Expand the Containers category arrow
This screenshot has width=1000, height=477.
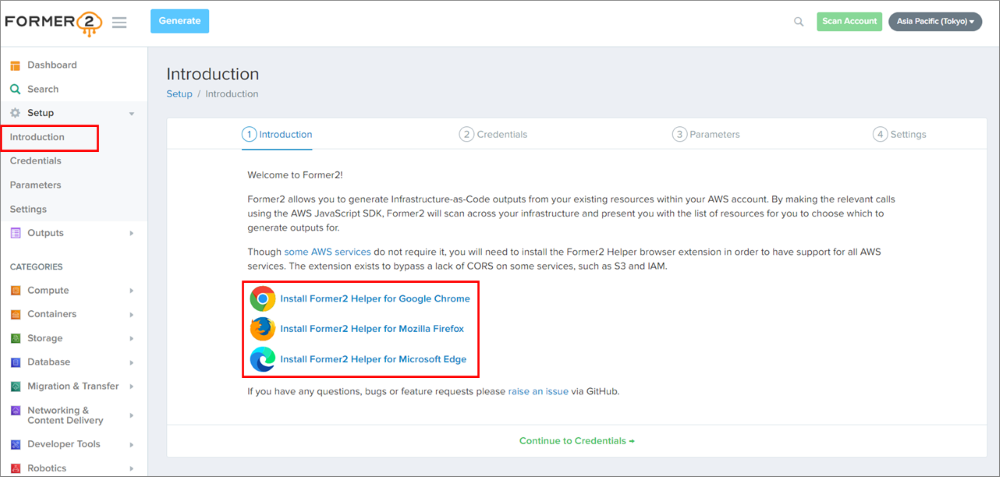click(x=131, y=314)
